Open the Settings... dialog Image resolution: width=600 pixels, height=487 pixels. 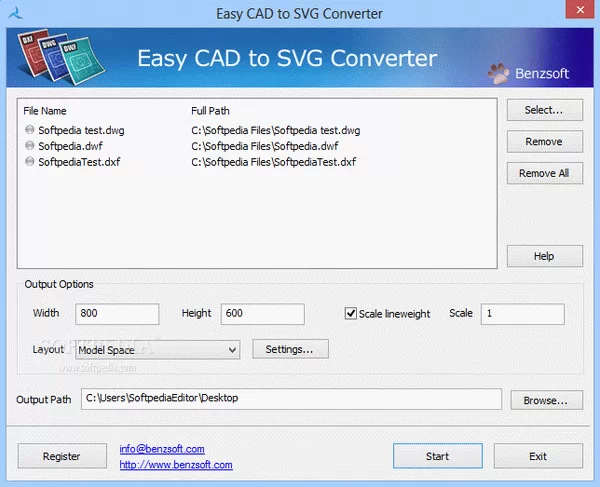click(290, 349)
